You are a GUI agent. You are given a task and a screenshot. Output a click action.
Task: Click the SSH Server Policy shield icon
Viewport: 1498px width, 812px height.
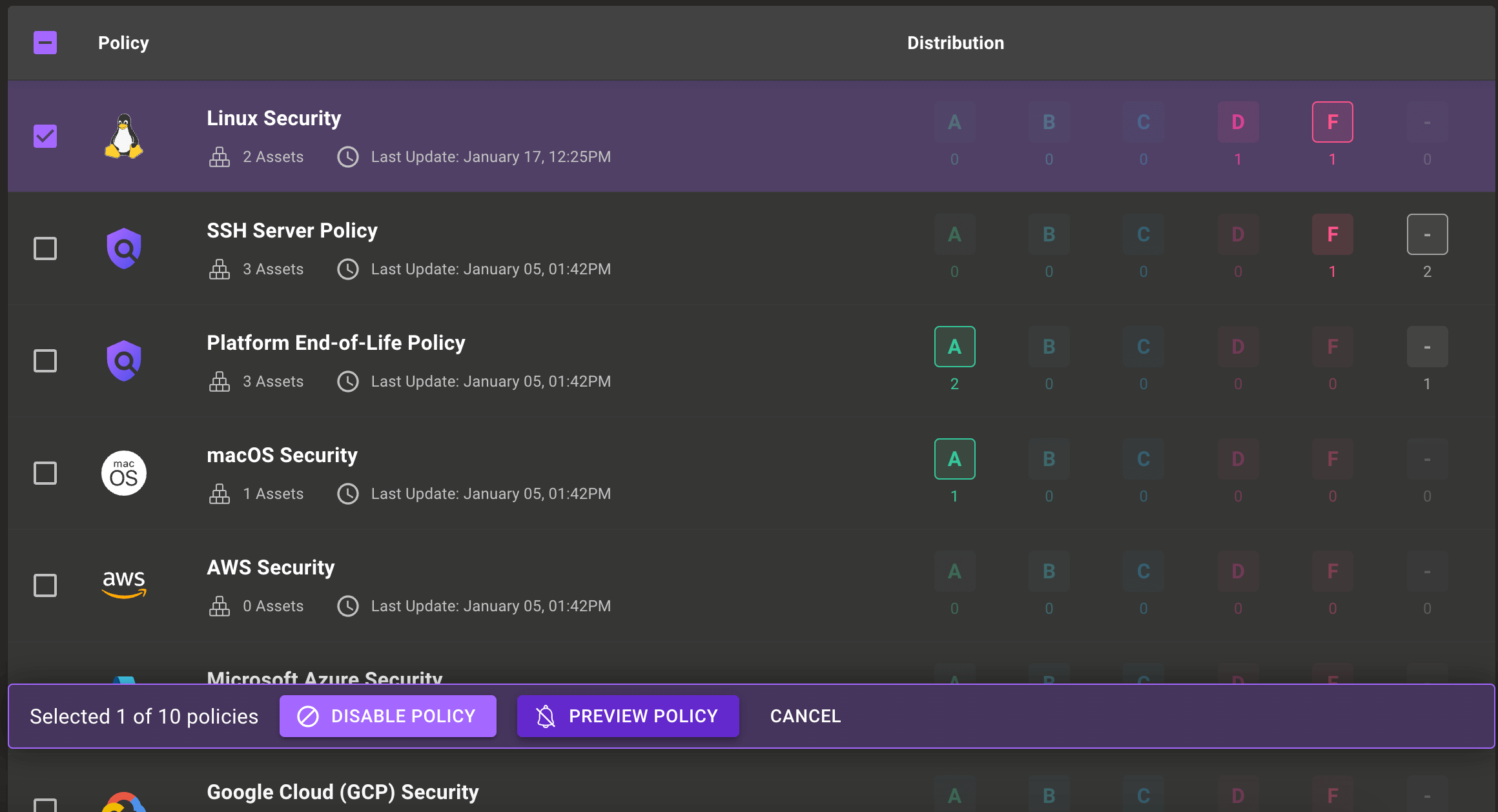123,249
